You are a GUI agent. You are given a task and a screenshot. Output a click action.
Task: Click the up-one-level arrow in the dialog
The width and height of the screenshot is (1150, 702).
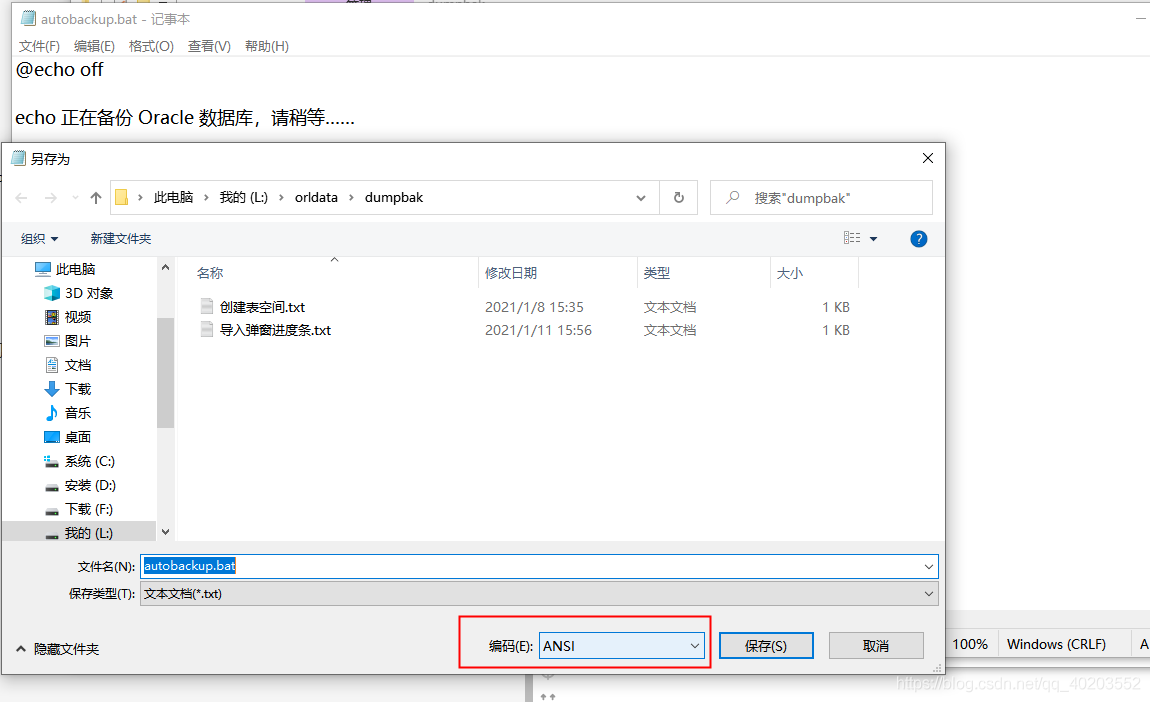pos(95,197)
